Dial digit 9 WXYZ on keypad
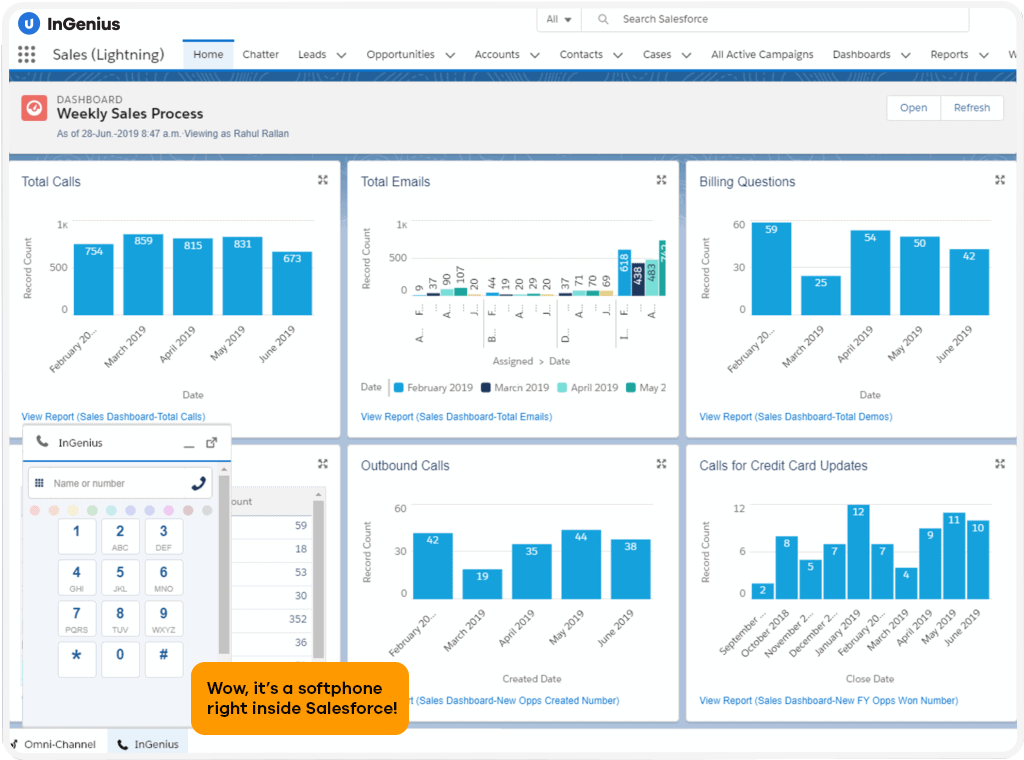 point(163,619)
